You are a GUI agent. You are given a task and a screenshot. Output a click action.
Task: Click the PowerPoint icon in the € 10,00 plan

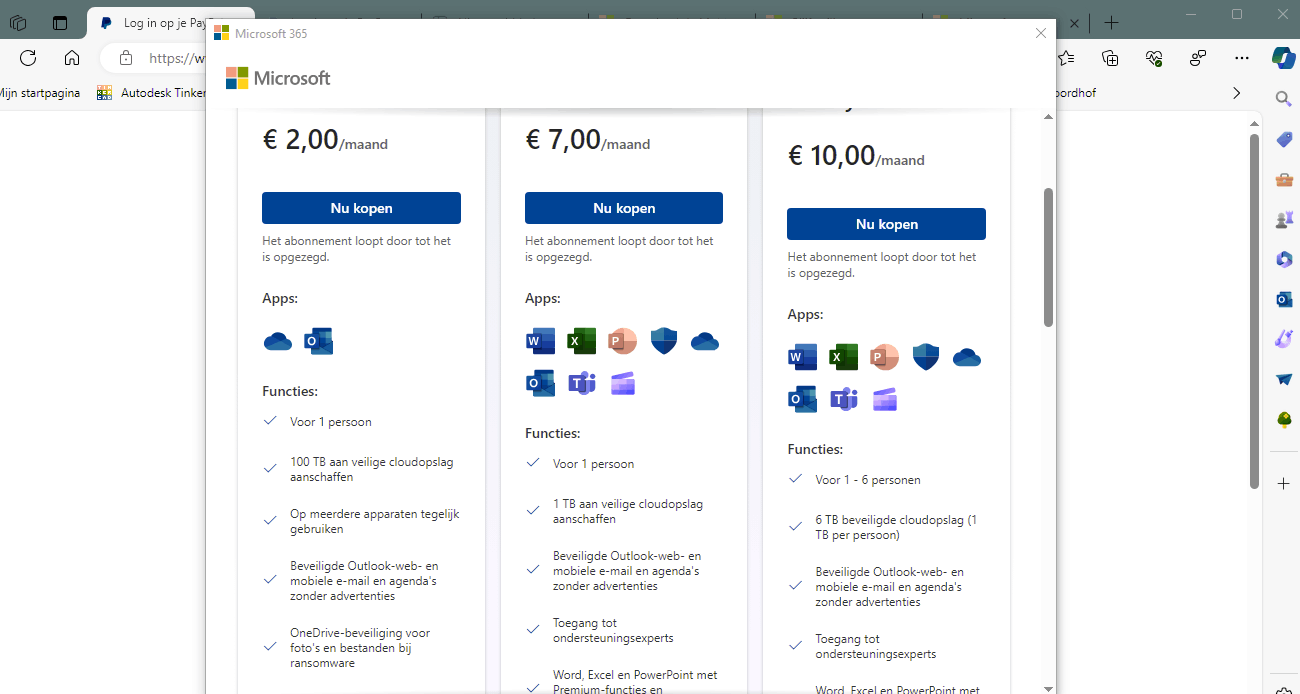point(884,357)
